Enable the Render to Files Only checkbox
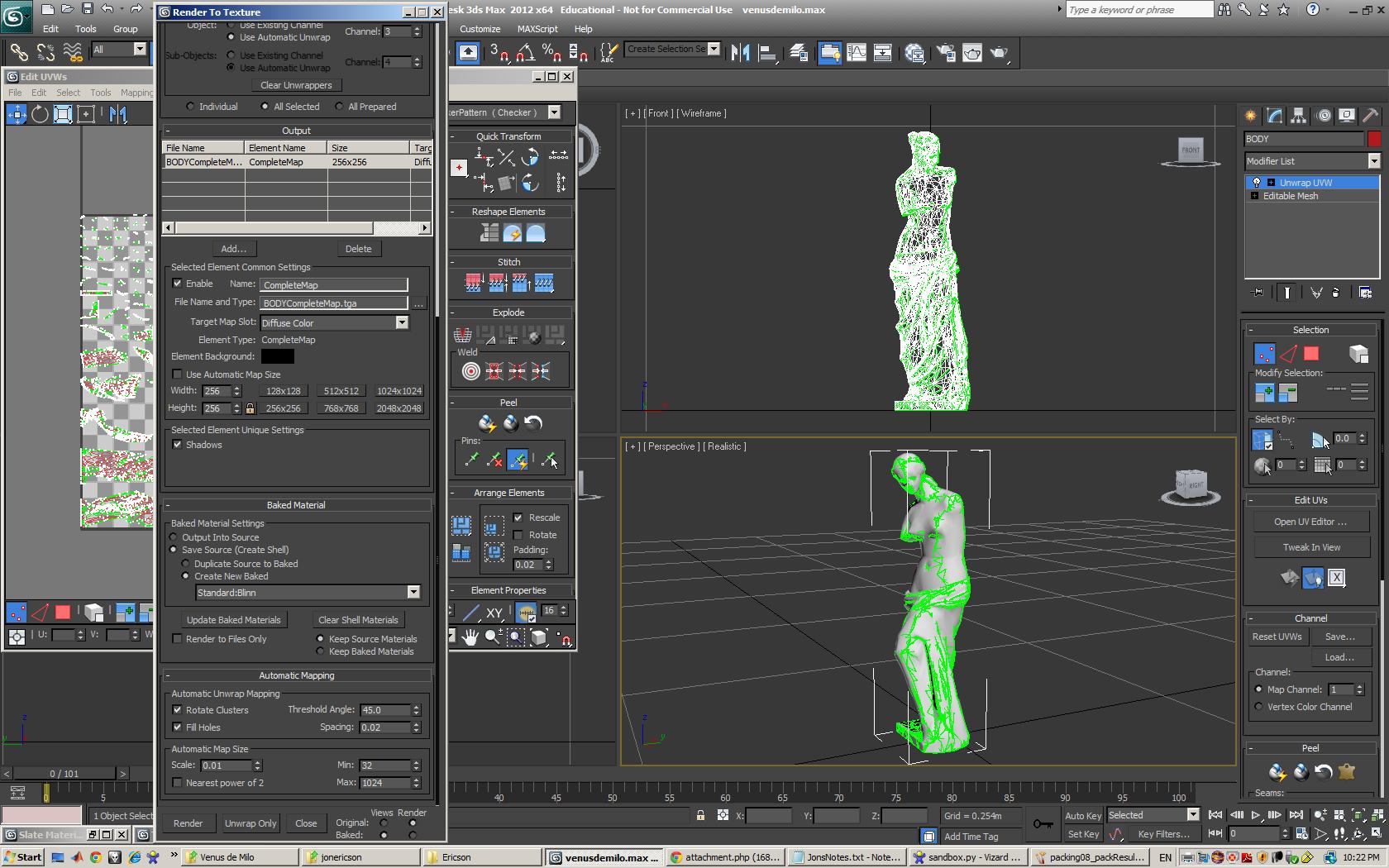The height and width of the screenshot is (868, 1389). click(177, 639)
